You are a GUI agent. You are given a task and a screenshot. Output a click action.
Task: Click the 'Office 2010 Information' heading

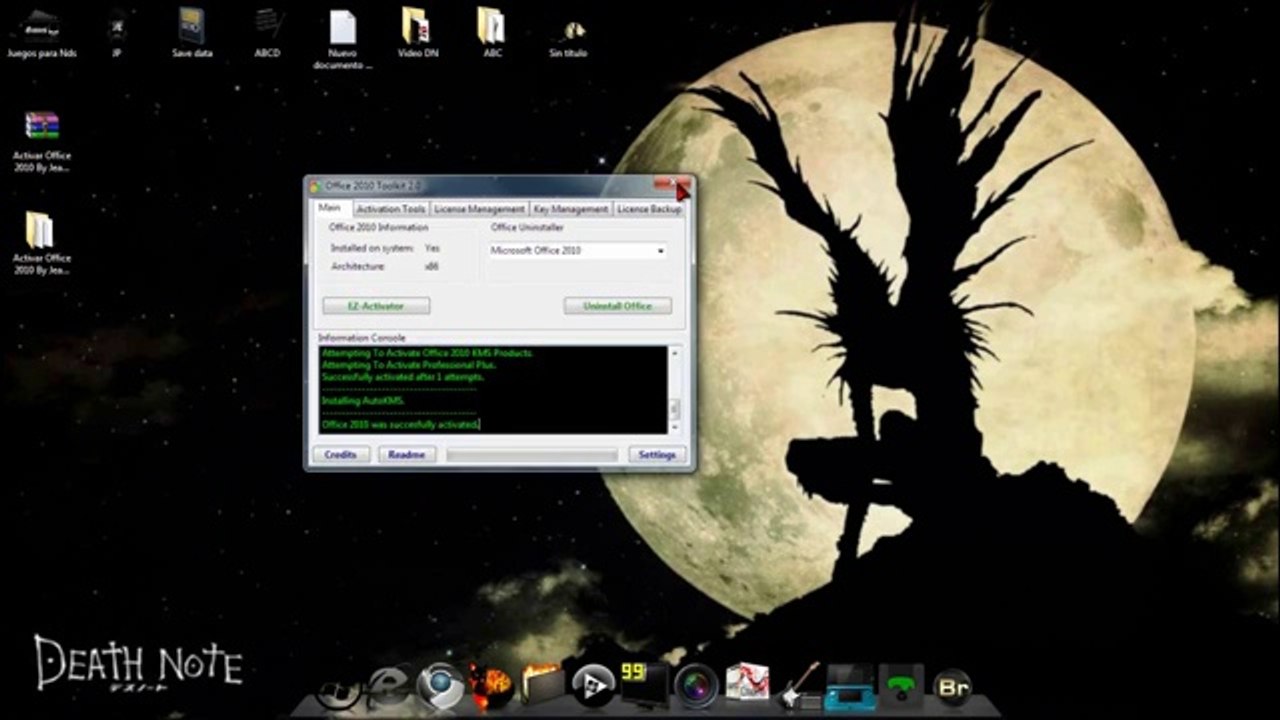[x=379, y=228]
